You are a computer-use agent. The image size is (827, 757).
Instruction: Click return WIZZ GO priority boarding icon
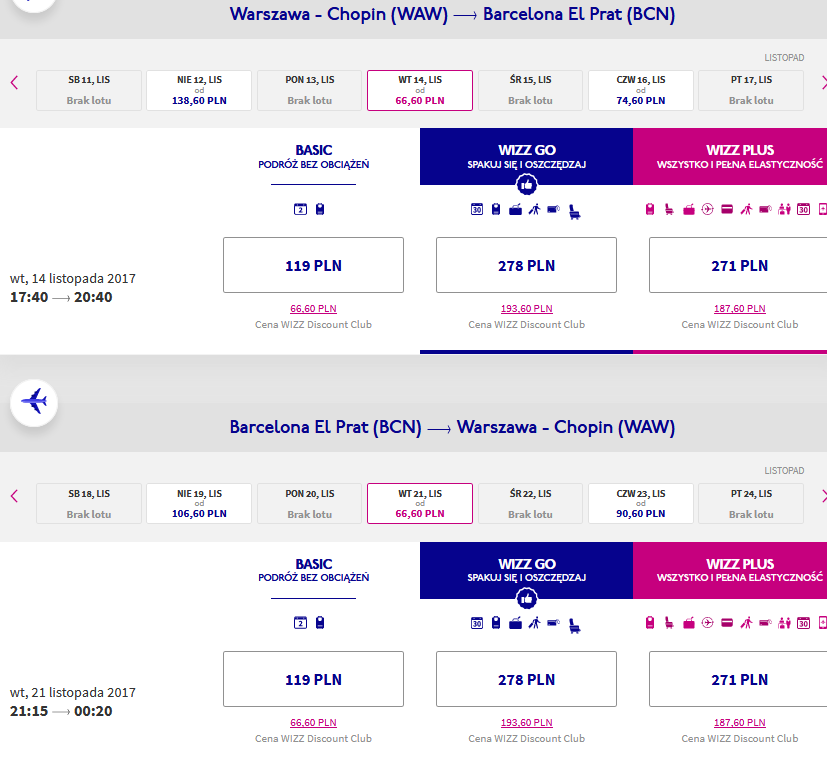pos(534,624)
